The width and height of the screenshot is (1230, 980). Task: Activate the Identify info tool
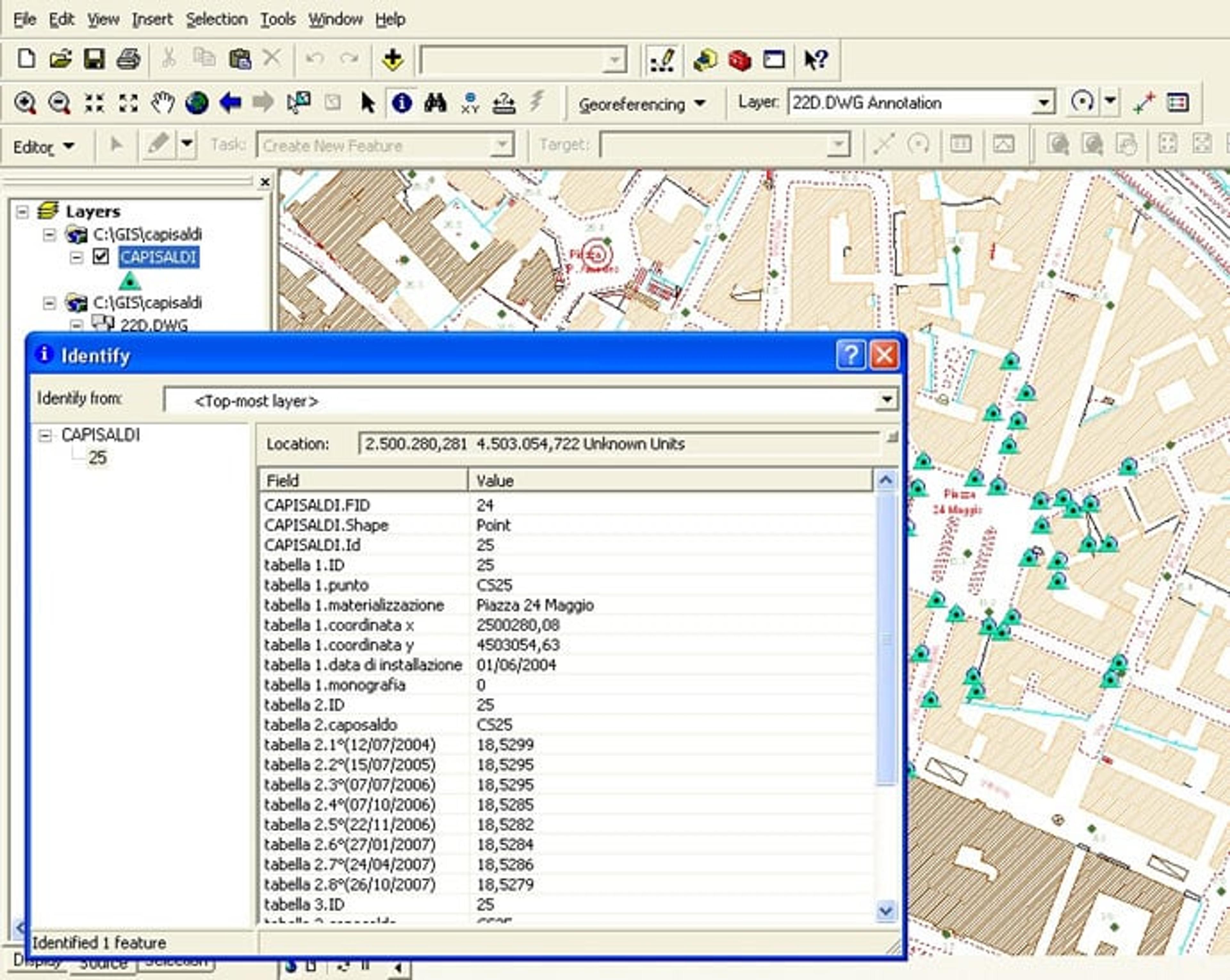402,103
